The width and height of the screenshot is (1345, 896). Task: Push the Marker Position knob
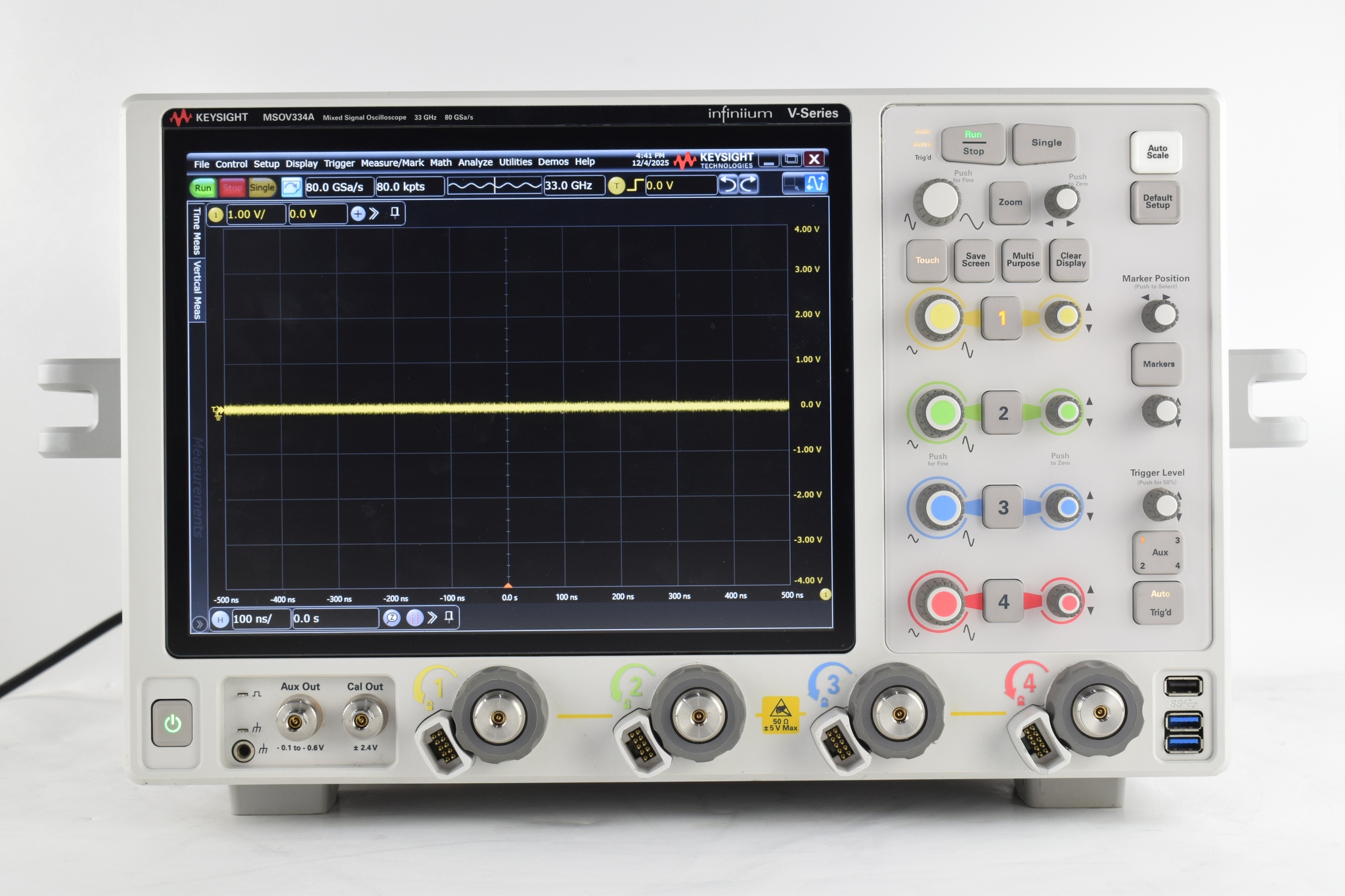click(1161, 316)
